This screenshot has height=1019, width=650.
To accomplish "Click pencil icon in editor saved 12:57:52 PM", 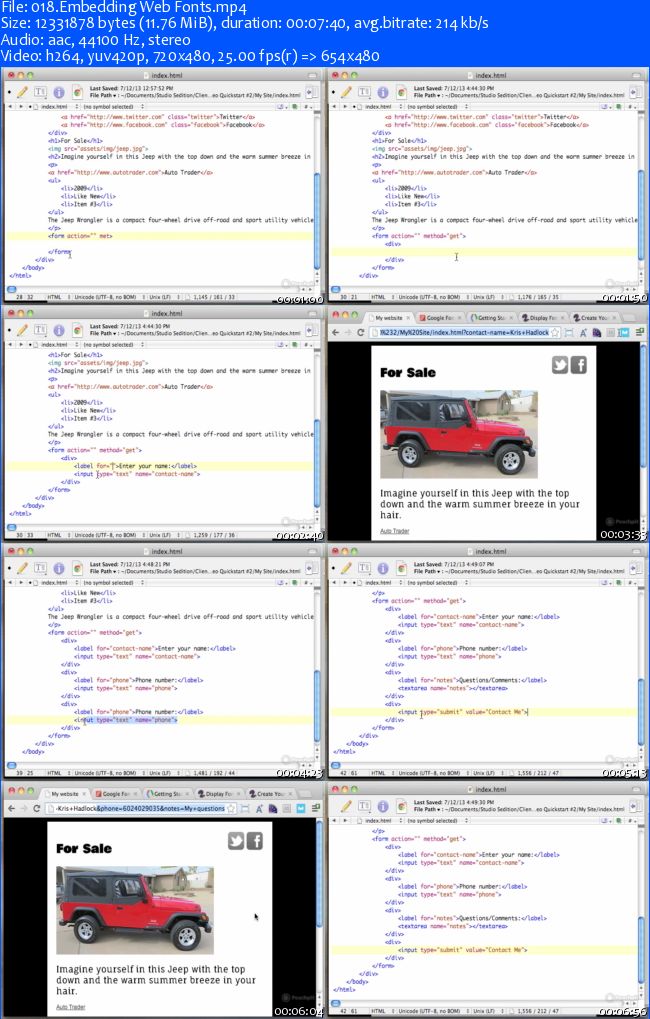I will [x=23, y=92].
